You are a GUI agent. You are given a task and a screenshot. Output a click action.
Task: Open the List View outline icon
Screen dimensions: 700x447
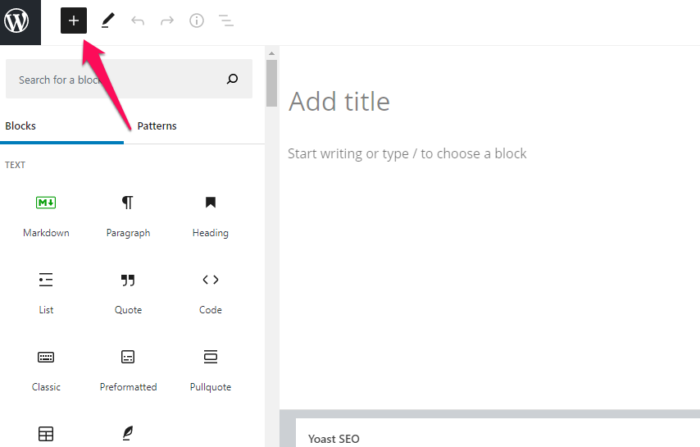(226, 21)
